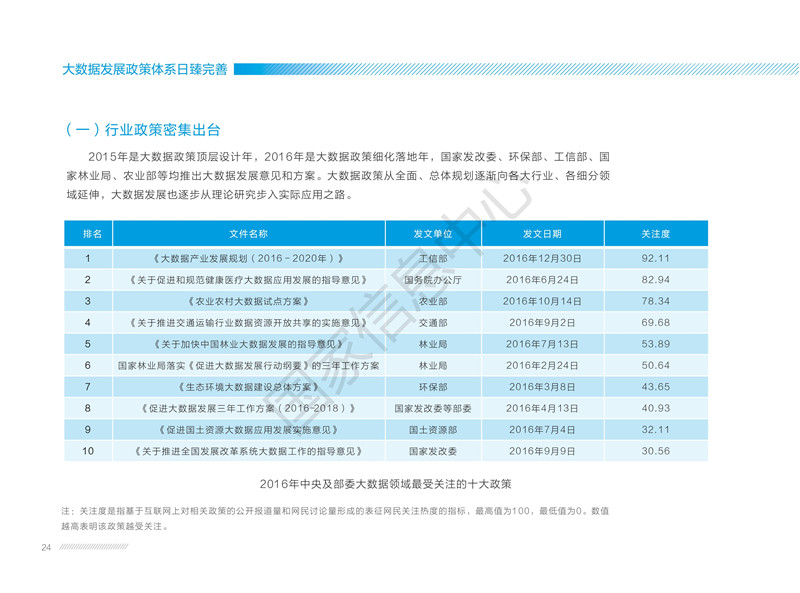The height and width of the screenshot is (593, 800).
Task: Click the date "2016年2月24日"
Action: [542, 366]
